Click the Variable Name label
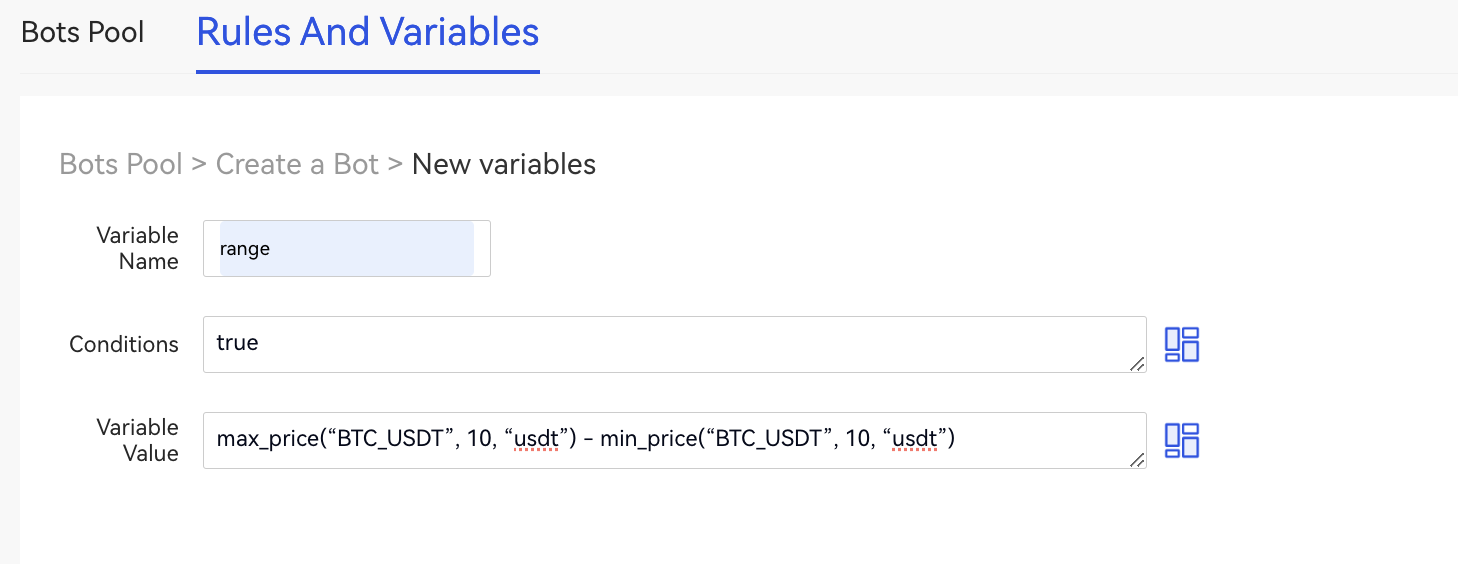 click(x=137, y=248)
